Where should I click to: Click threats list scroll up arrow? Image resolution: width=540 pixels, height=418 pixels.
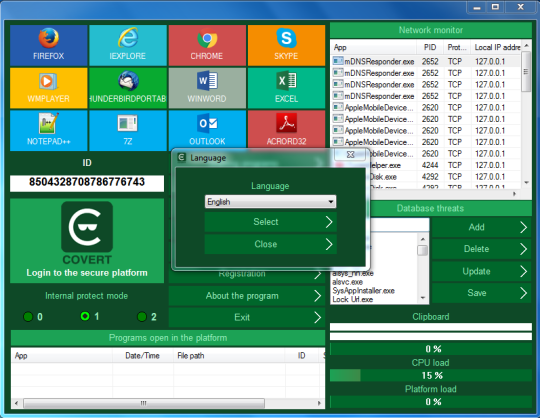tap(423, 239)
